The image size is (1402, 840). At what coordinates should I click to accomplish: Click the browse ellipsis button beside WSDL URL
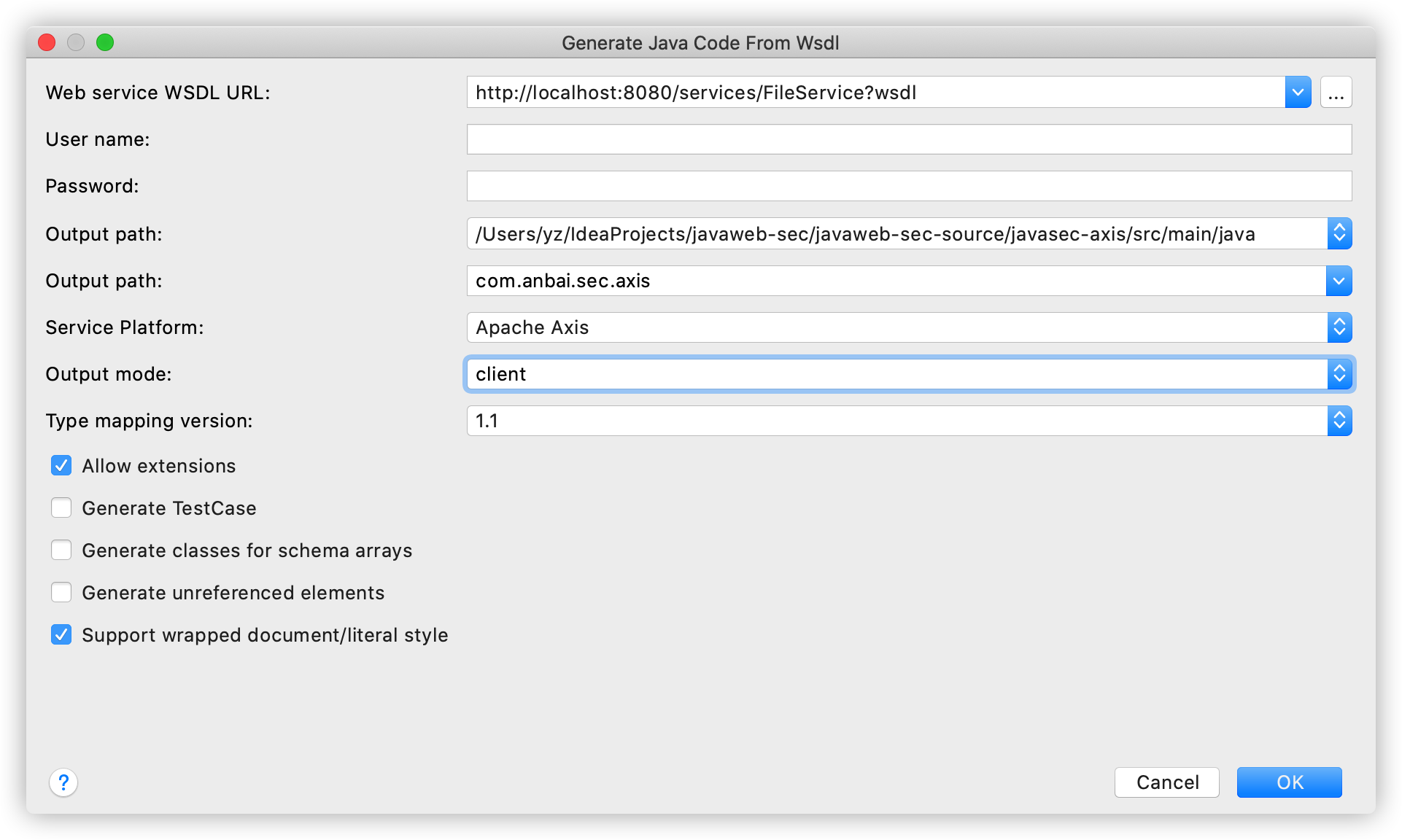(1336, 93)
